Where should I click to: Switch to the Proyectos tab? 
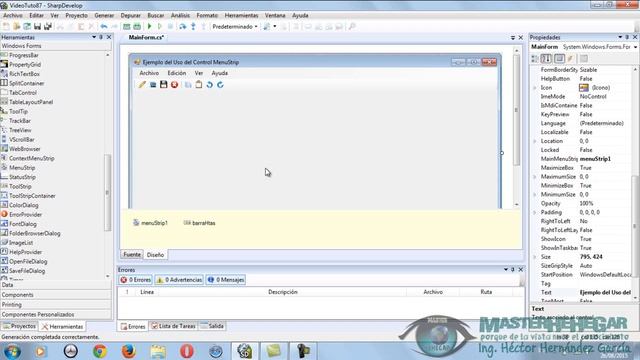19,326
